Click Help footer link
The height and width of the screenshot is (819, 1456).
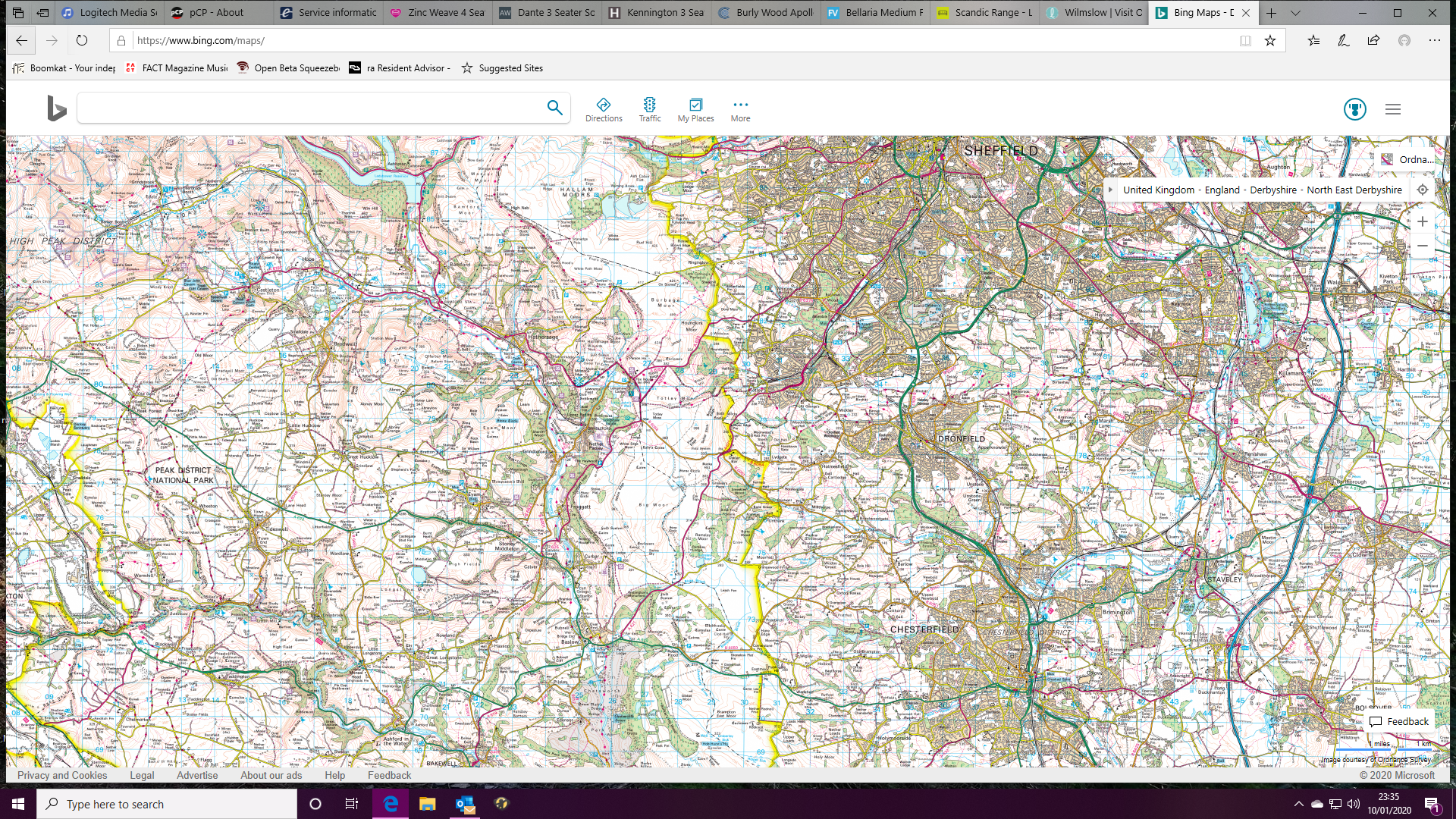click(x=334, y=775)
